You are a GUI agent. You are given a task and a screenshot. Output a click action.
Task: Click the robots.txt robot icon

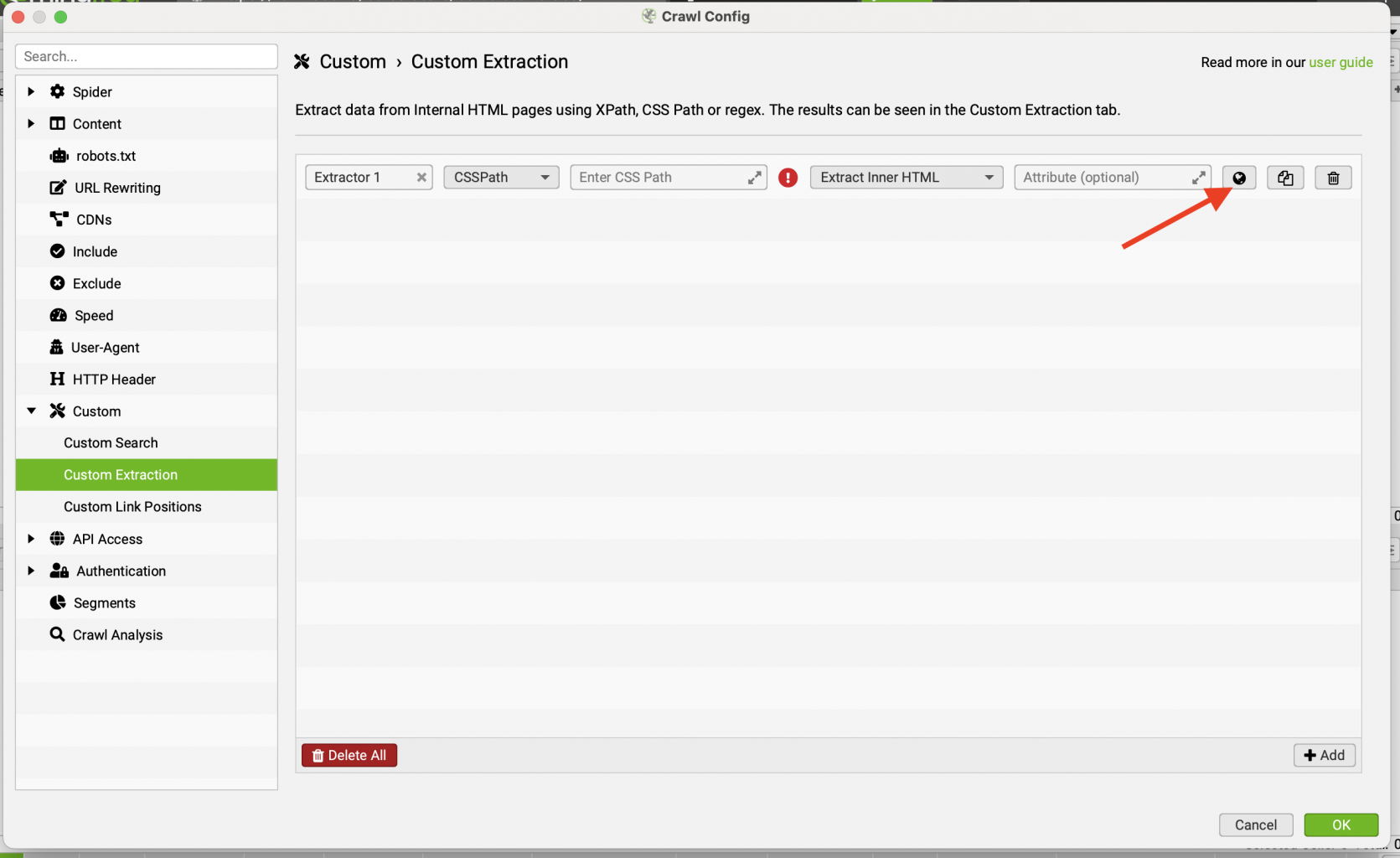[59, 156]
